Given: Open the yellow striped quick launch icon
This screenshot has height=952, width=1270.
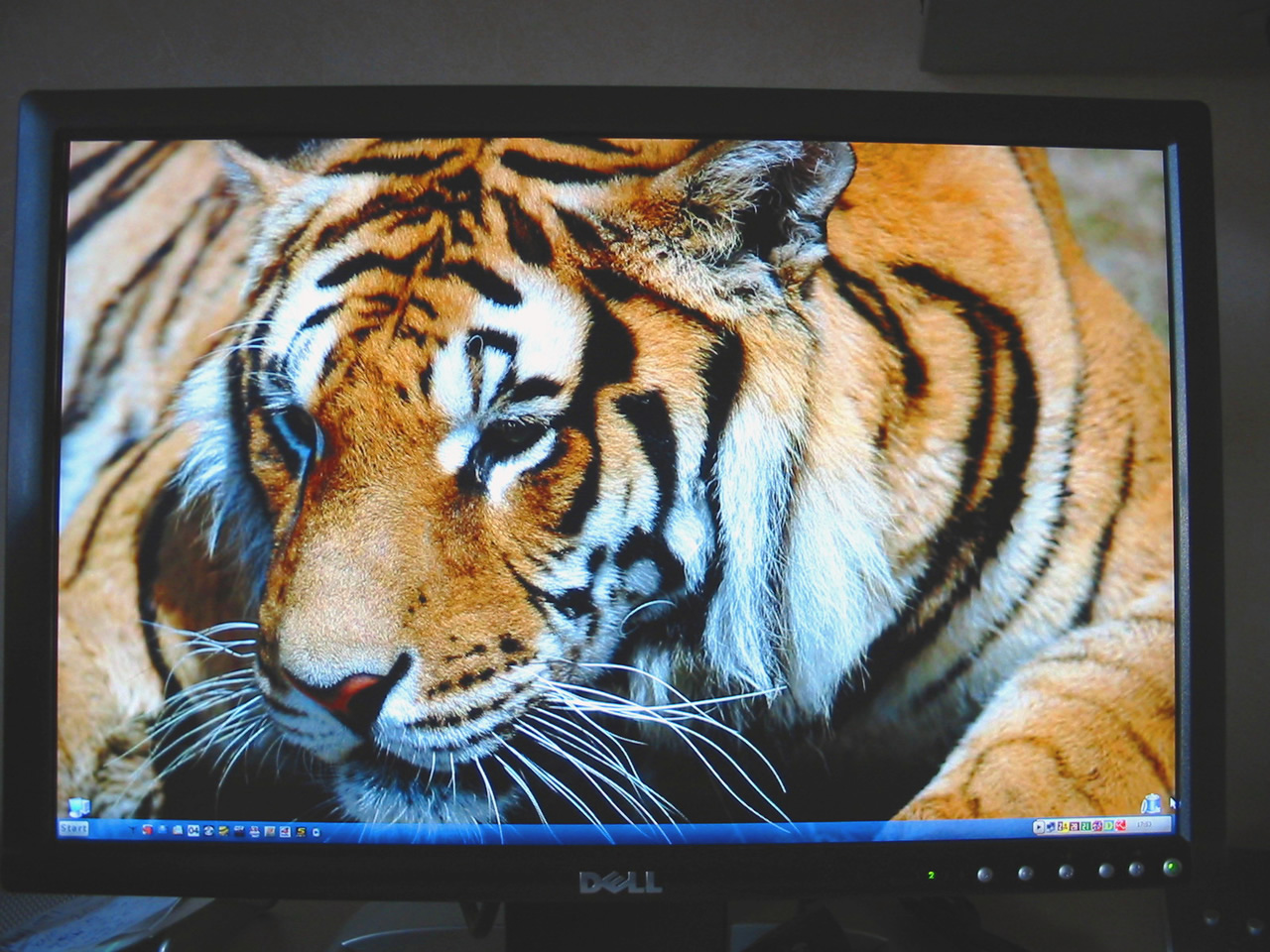Looking at the screenshot, I should click(224, 830).
